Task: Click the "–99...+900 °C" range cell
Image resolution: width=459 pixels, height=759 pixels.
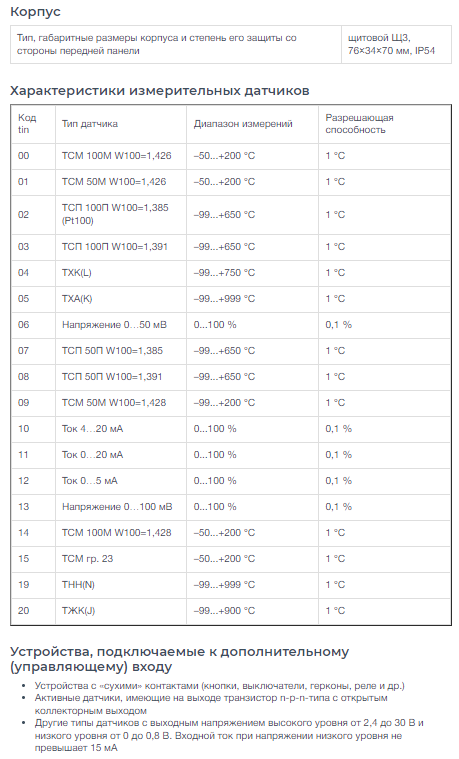Action: (252, 611)
